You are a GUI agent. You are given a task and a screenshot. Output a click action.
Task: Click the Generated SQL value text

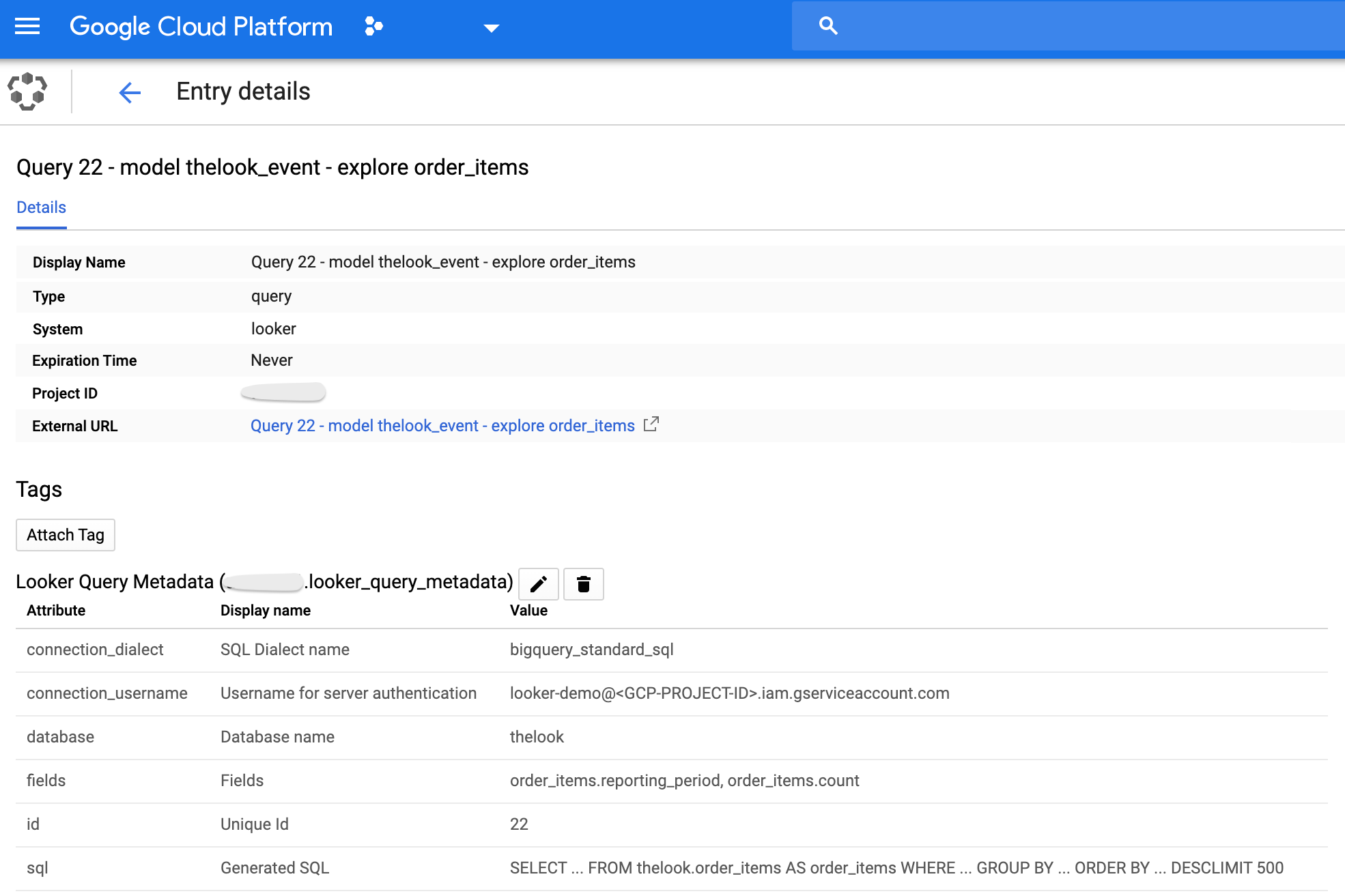click(x=896, y=868)
